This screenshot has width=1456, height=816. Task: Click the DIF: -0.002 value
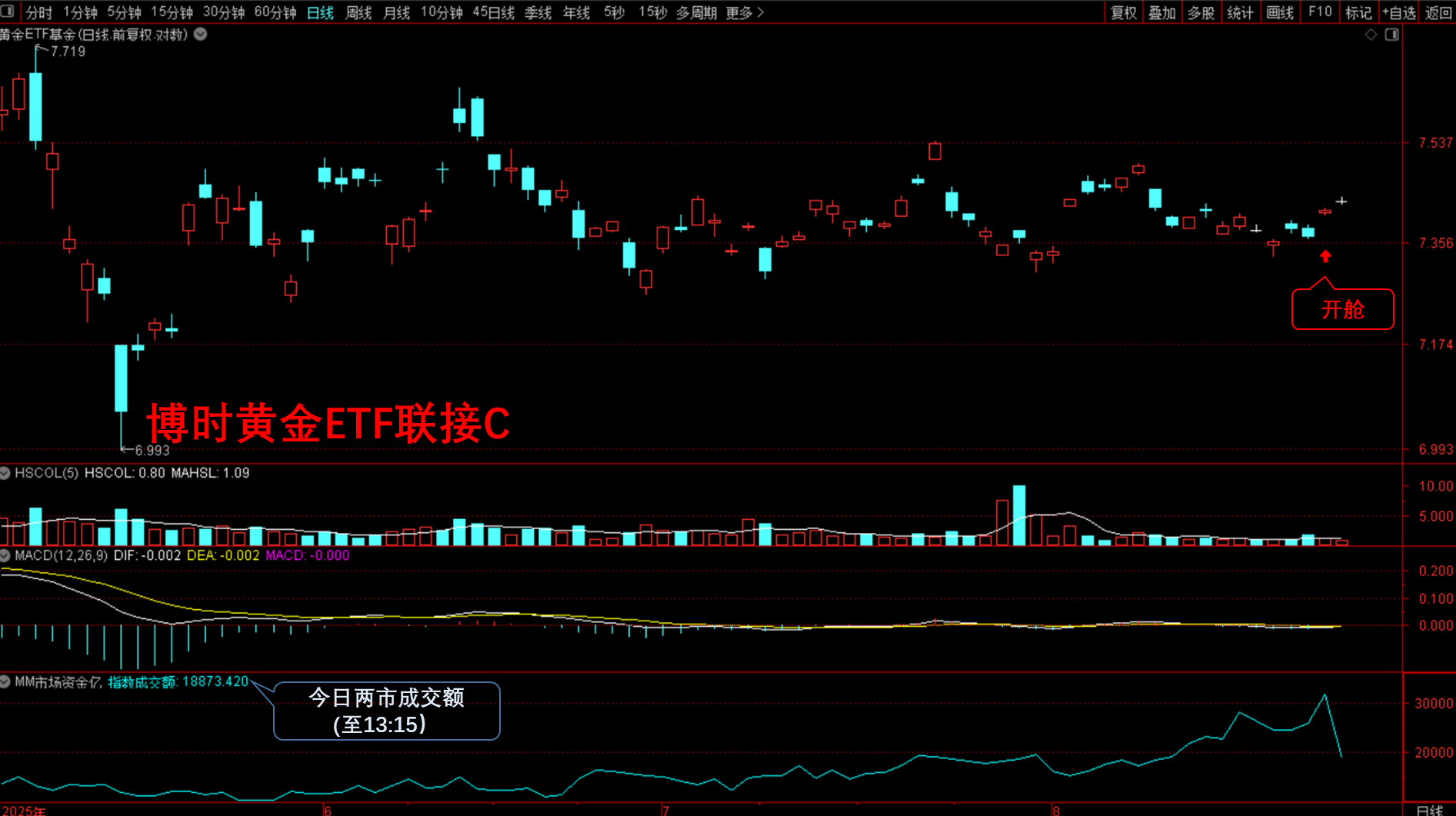147,555
